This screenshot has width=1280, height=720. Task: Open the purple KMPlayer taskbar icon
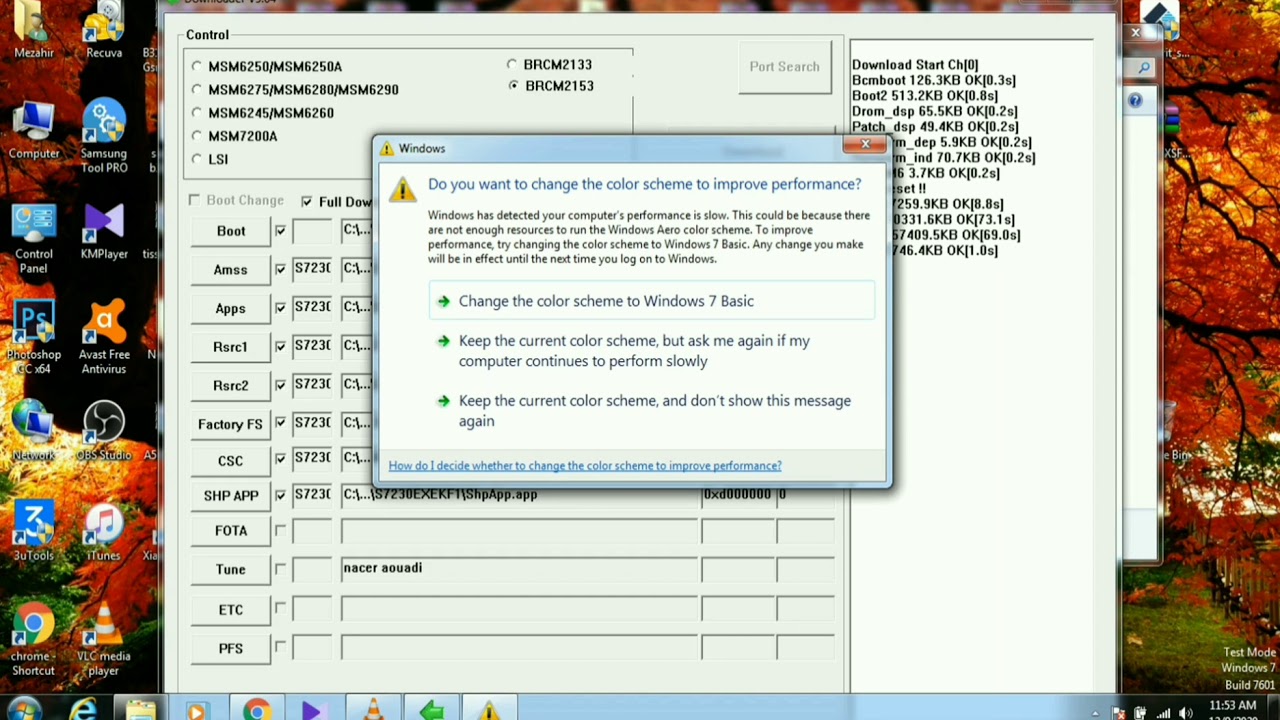[313, 710]
